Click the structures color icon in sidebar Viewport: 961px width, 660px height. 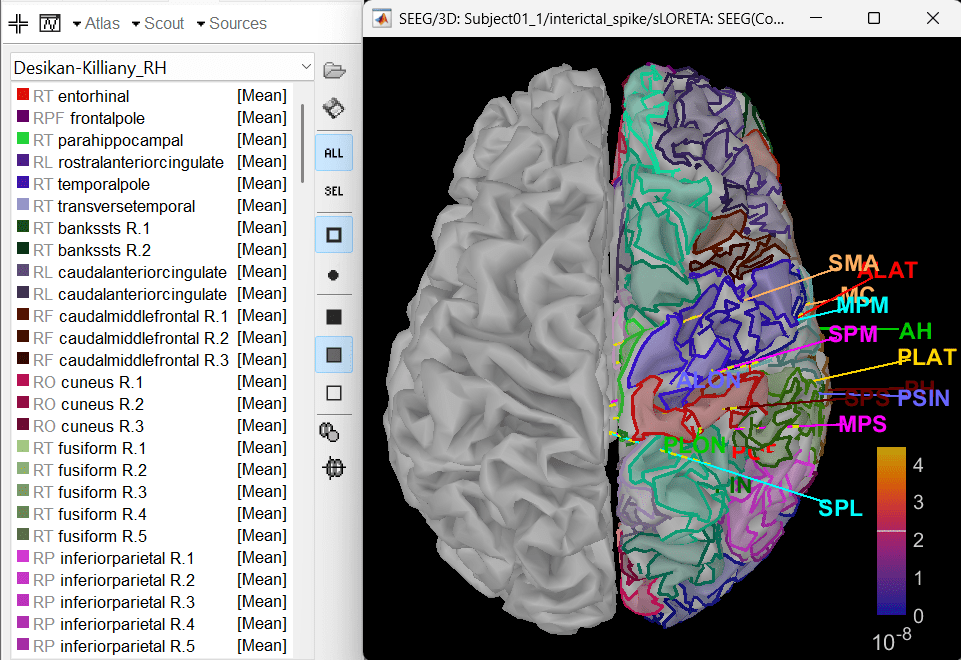(334, 432)
